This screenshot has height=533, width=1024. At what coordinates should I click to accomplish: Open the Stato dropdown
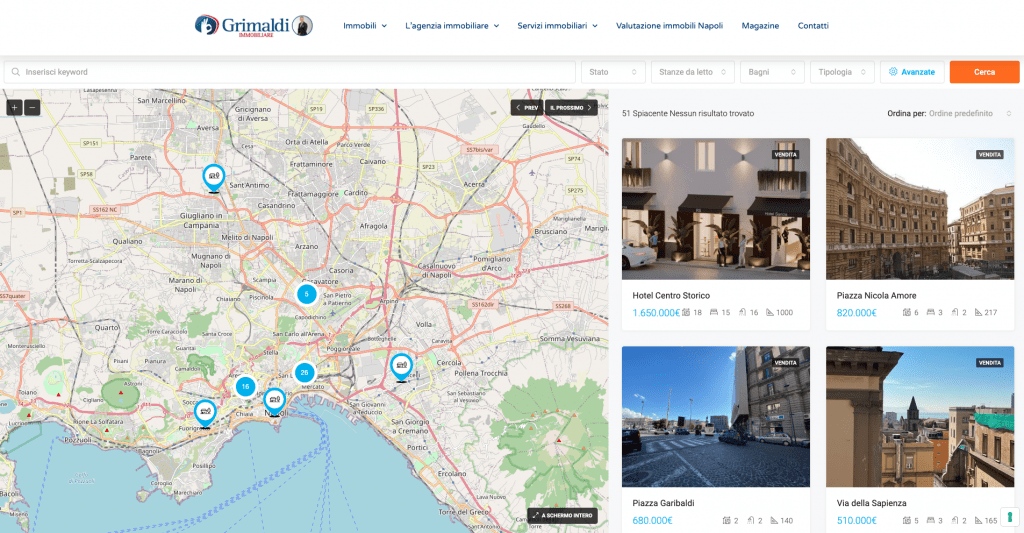[613, 72]
